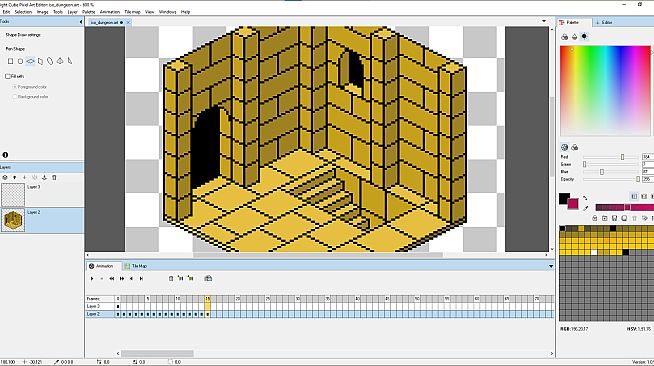
Task: Open the Windows menu
Action: point(168,12)
